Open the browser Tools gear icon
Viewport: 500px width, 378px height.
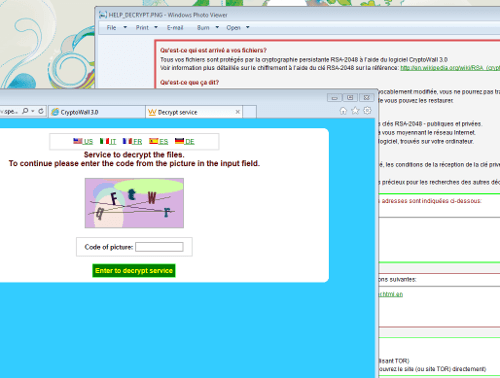[367, 110]
